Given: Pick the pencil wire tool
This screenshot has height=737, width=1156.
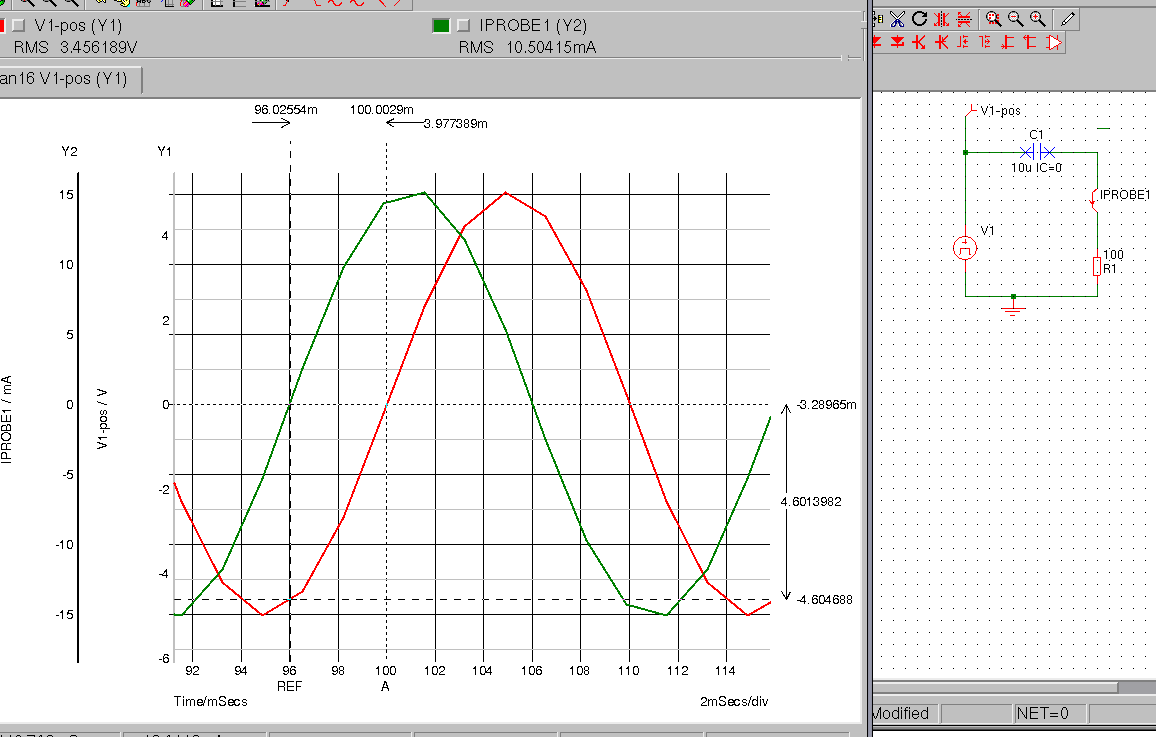Looking at the screenshot, I should coord(1068,19).
